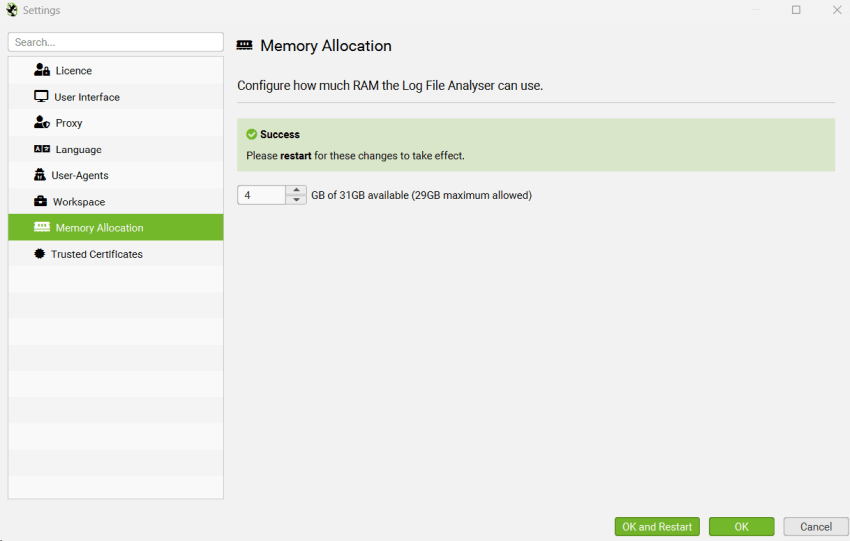
Task: Click the Language AB icon
Action: 42,149
